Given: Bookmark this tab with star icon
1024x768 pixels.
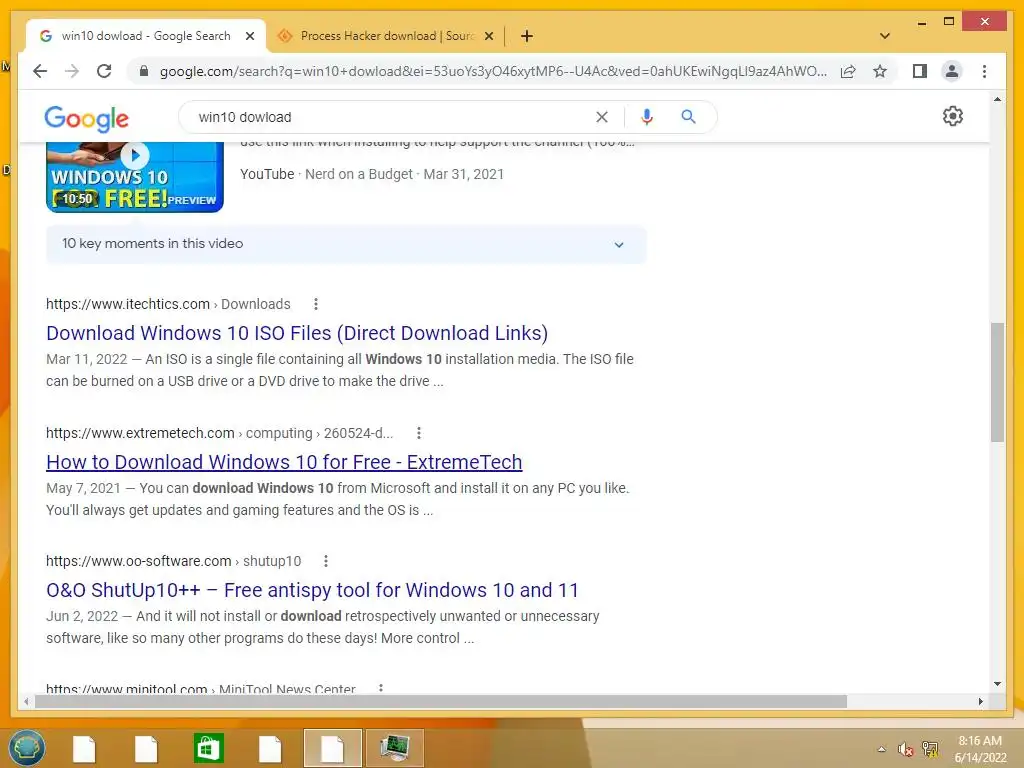Looking at the screenshot, I should [880, 71].
